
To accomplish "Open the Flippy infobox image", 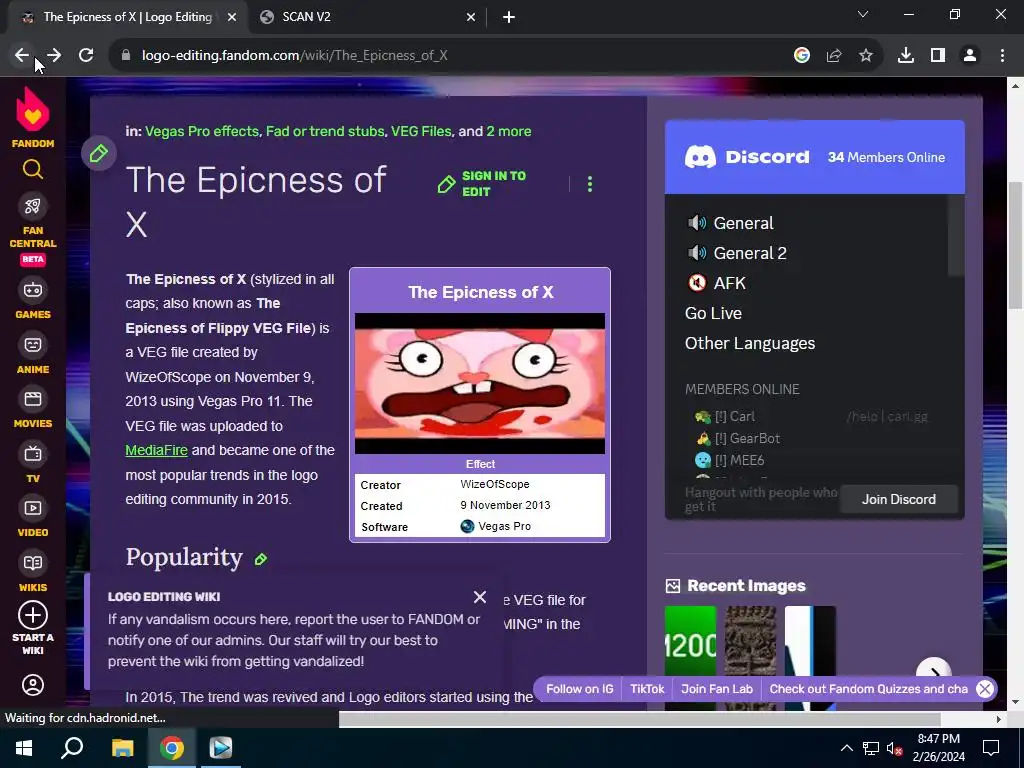I will [x=480, y=383].
